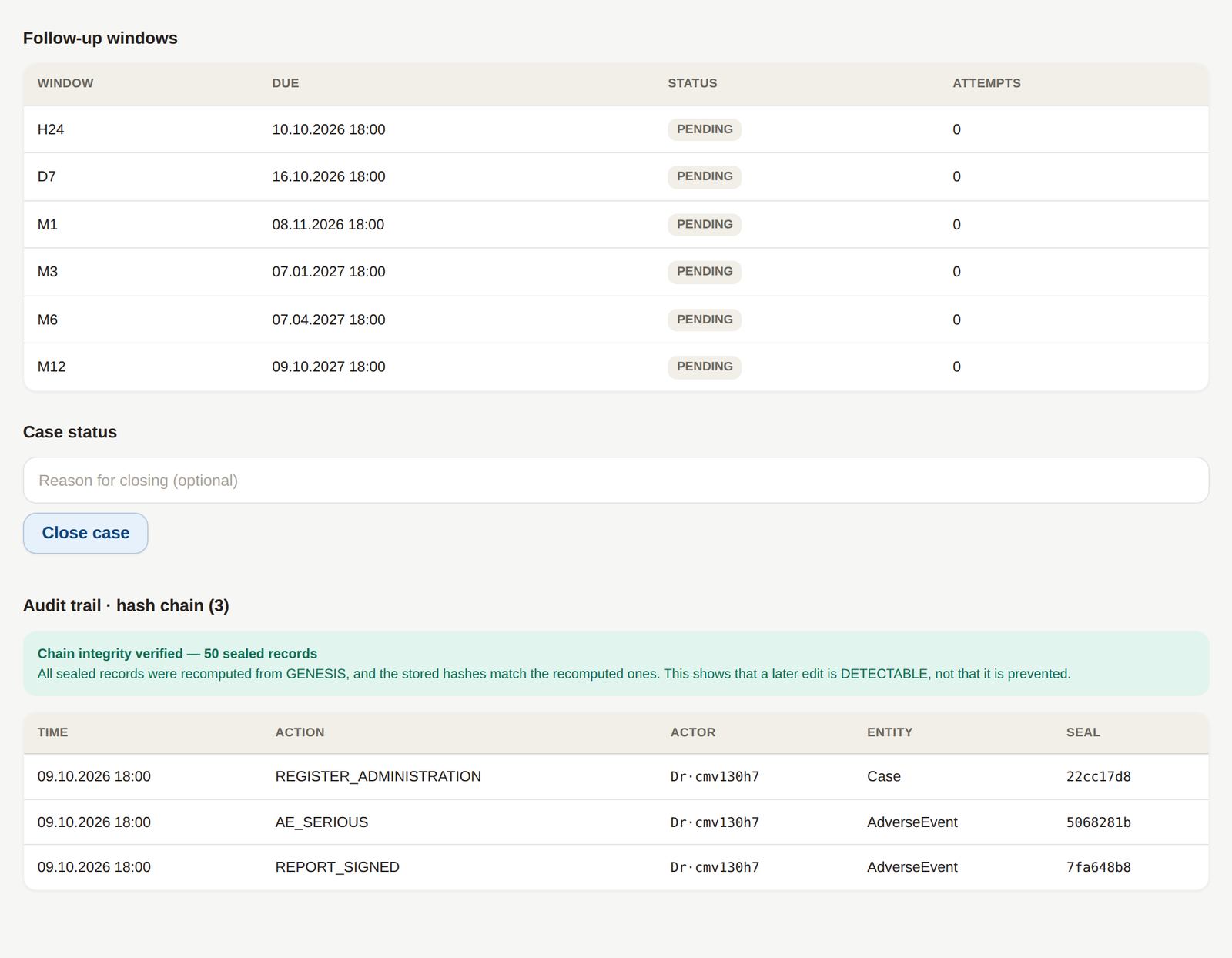The image size is (1232, 958).
Task: Click the WINDOW column header
Action: 65,83
